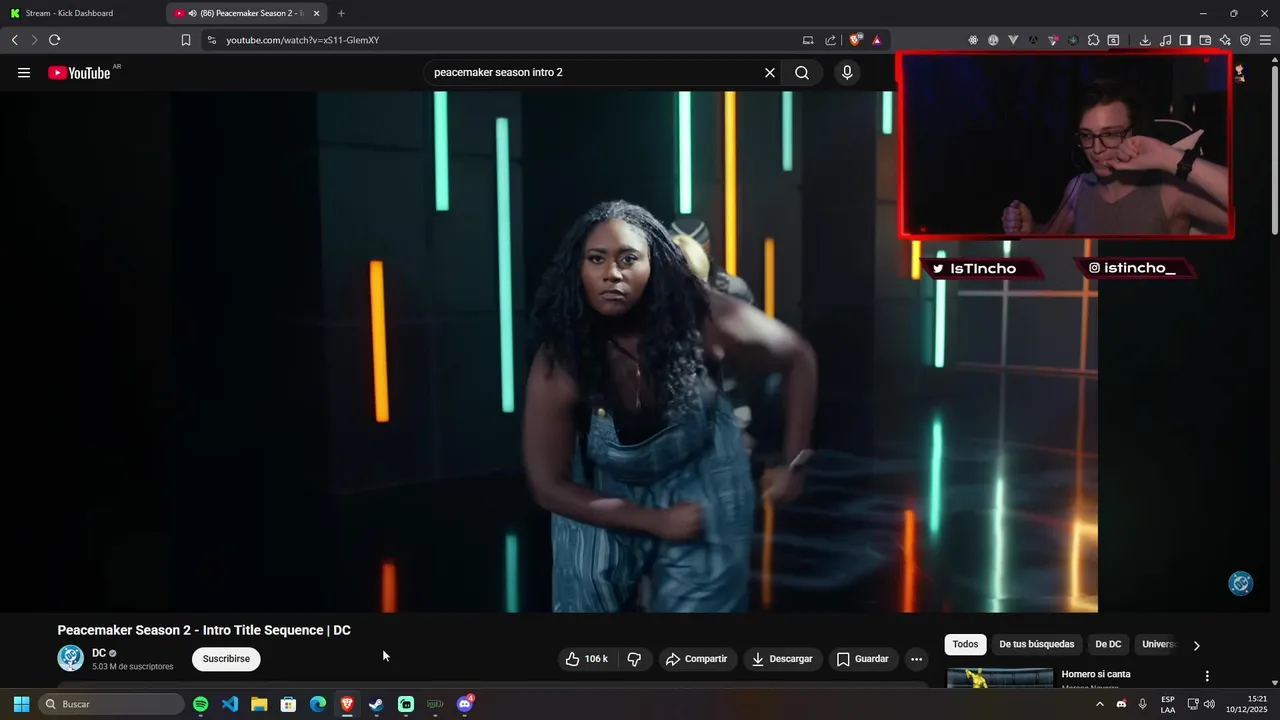This screenshot has width=1280, height=720.
Task: Open site settings icon beside the URL
Action: 210,40
